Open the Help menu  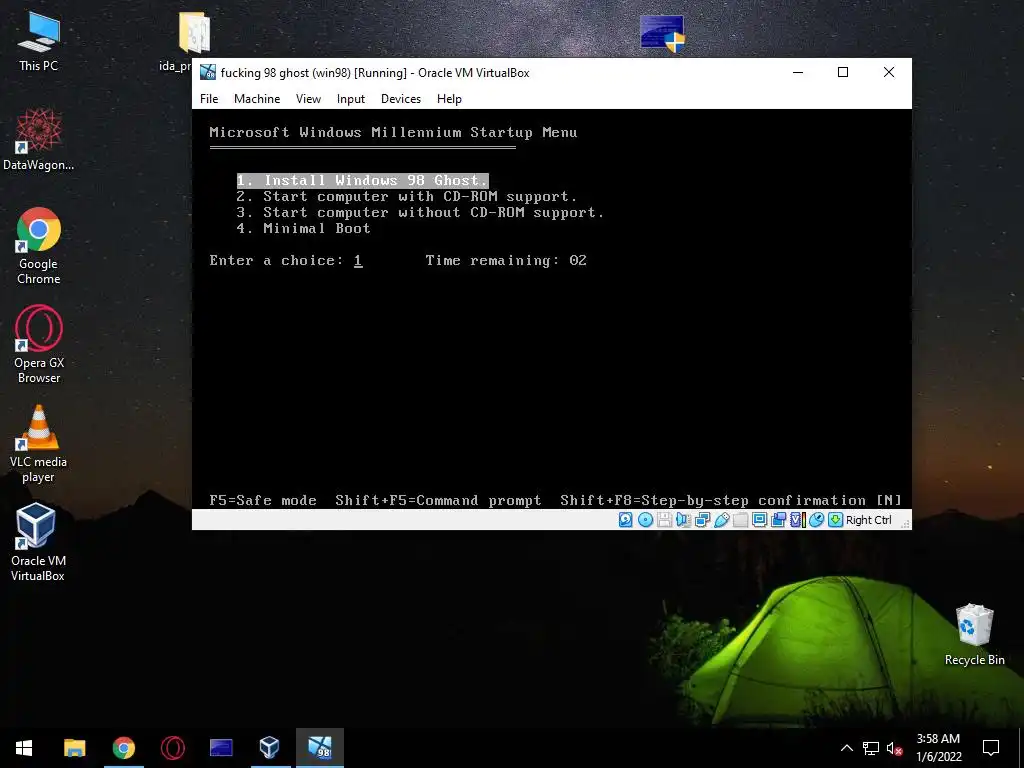click(x=449, y=99)
